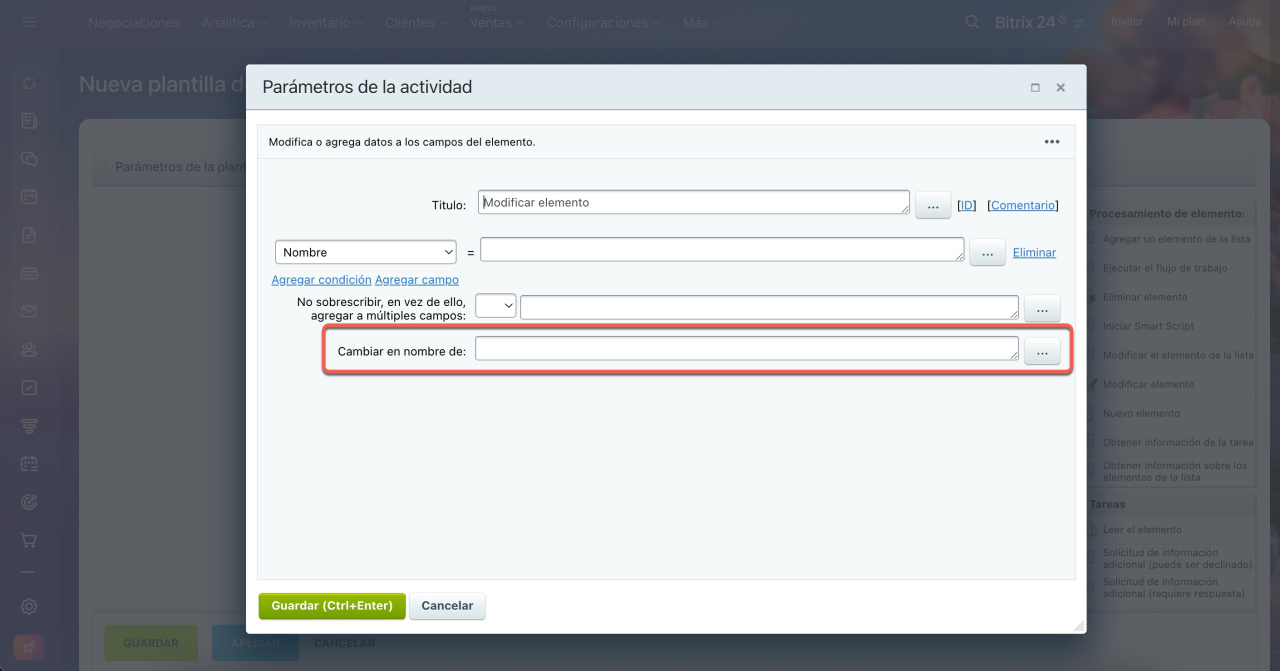The width and height of the screenshot is (1280, 671).
Task: Open the Configuraciones menu
Action: pos(603,22)
